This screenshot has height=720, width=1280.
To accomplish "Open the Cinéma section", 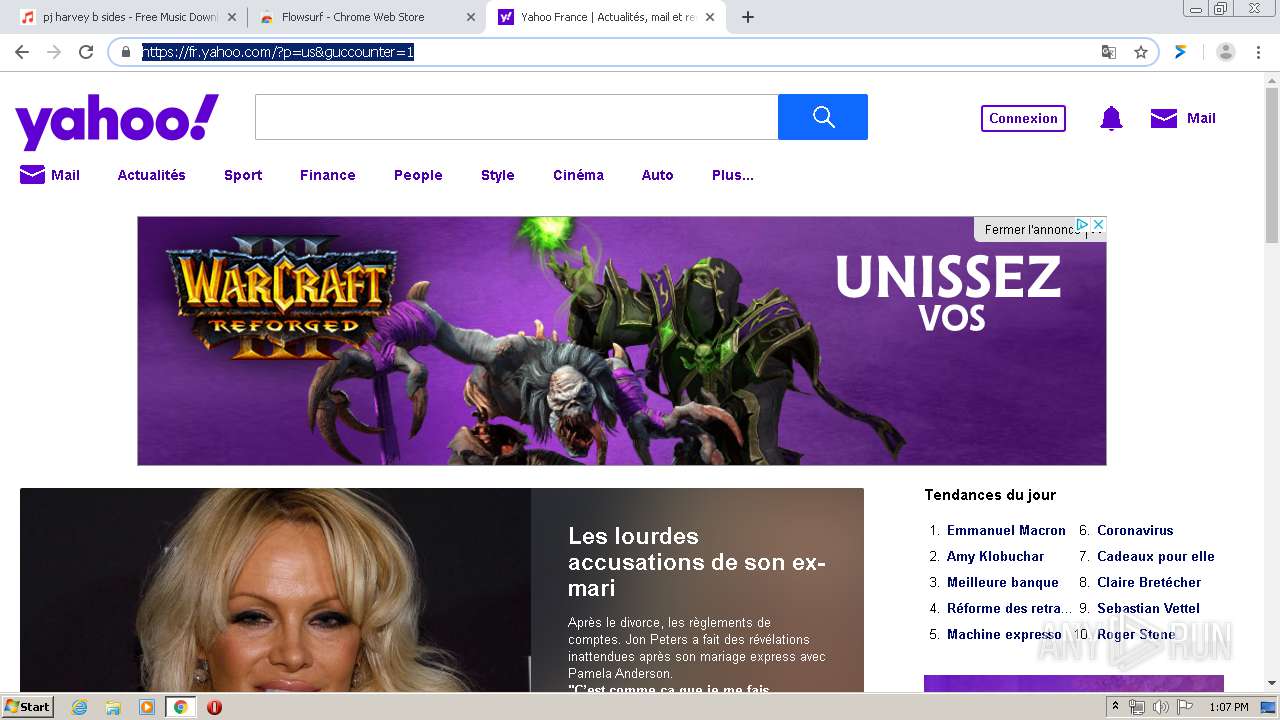I will [578, 175].
